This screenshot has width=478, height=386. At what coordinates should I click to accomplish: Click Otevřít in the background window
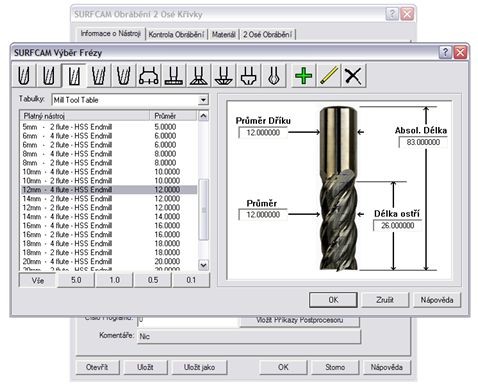coord(97,367)
